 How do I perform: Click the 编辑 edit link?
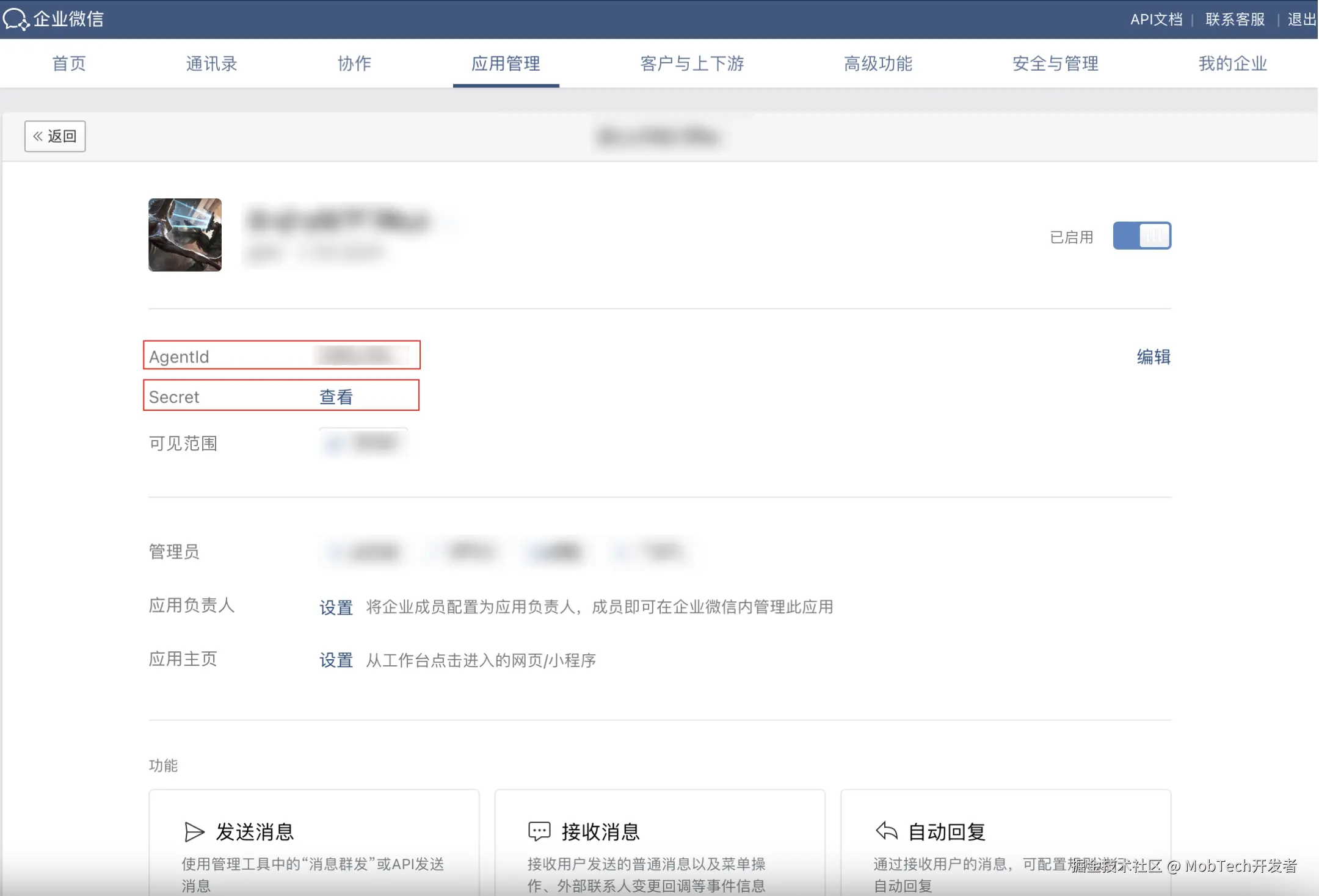[x=1153, y=357]
